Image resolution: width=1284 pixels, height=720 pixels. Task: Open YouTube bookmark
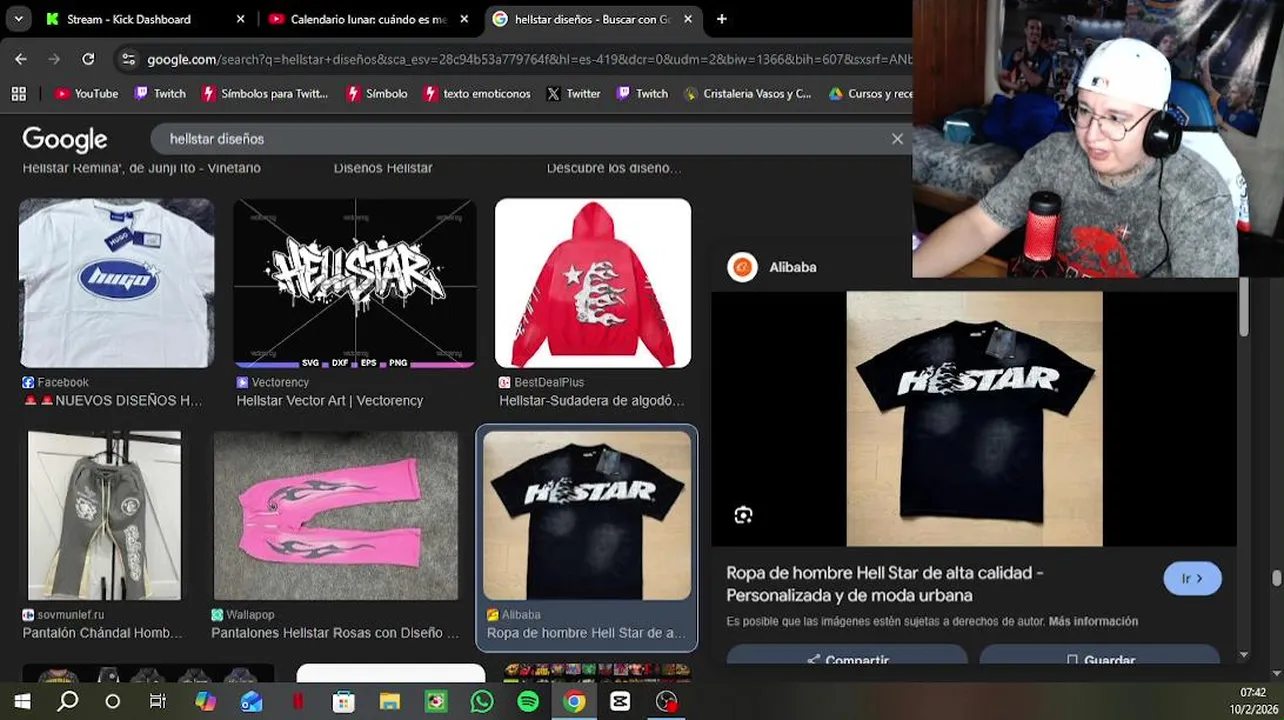pos(86,93)
